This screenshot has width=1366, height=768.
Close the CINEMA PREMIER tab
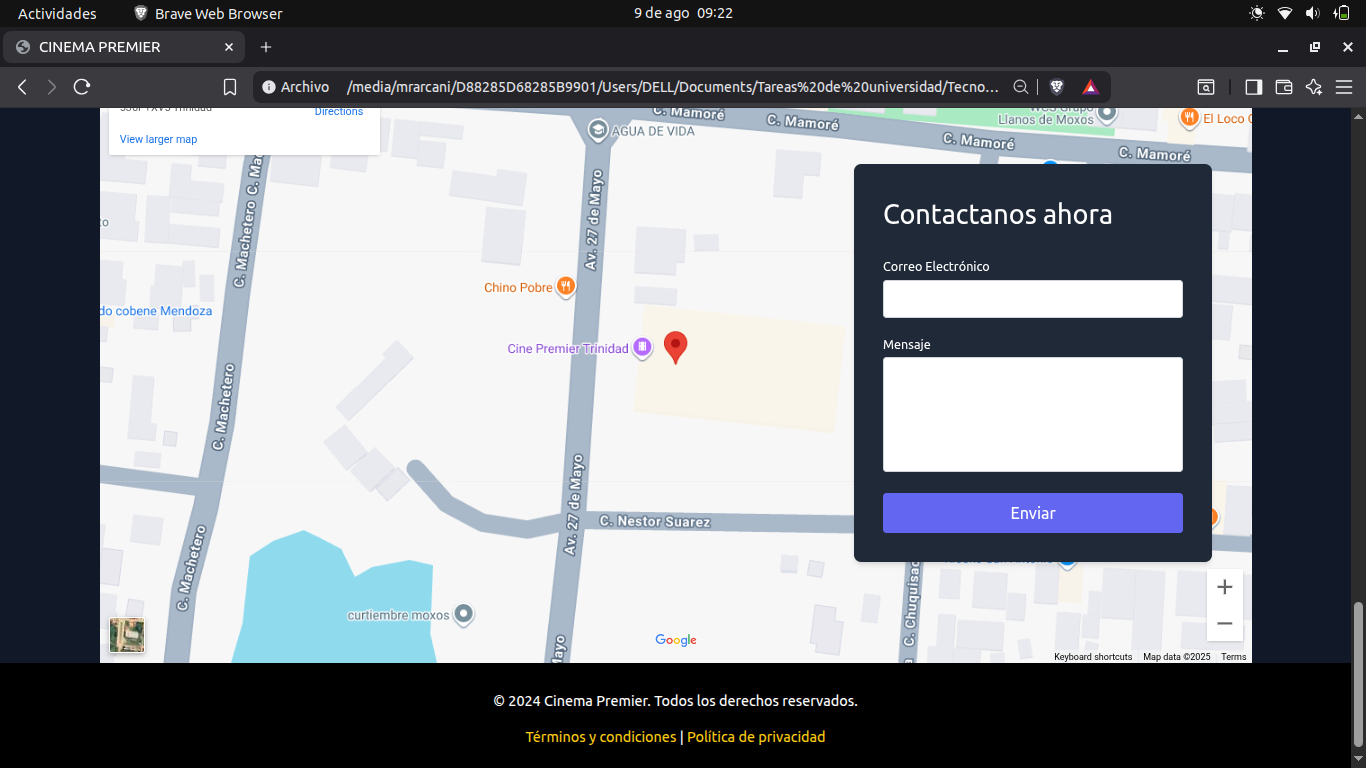pyautogui.click(x=229, y=47)
